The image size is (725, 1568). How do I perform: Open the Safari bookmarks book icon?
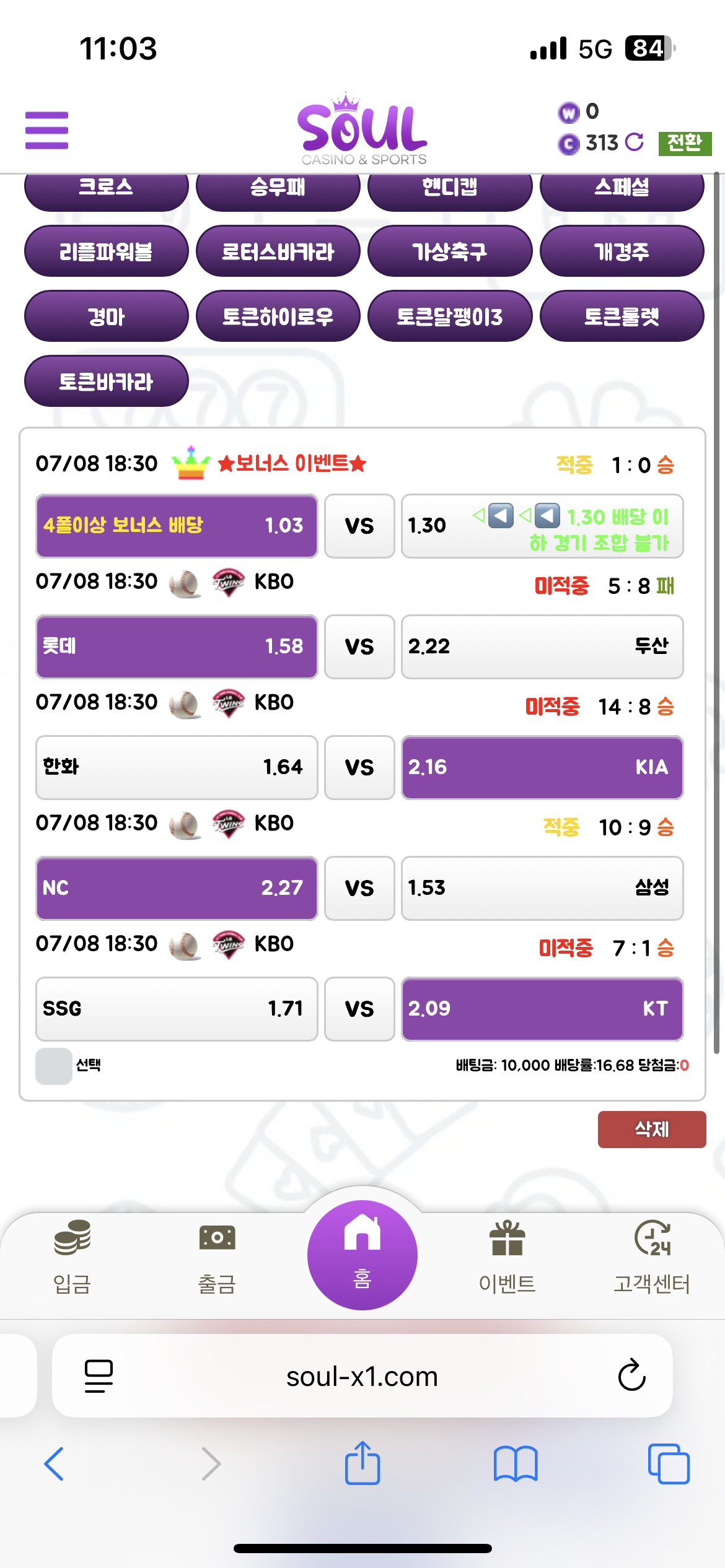(x=516, y=1464)
